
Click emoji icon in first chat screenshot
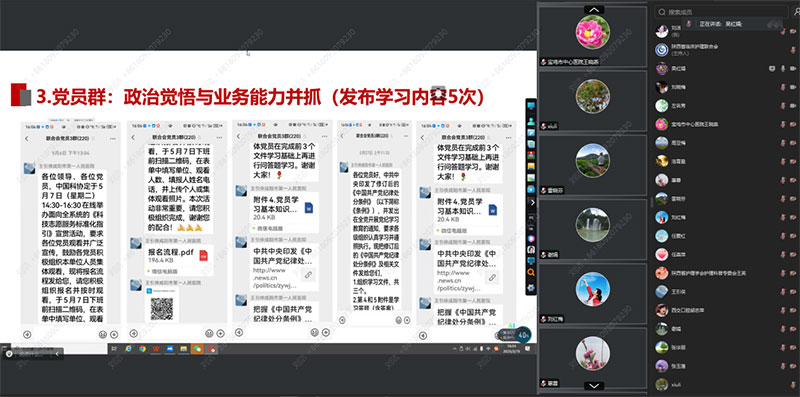click(103, 335)
